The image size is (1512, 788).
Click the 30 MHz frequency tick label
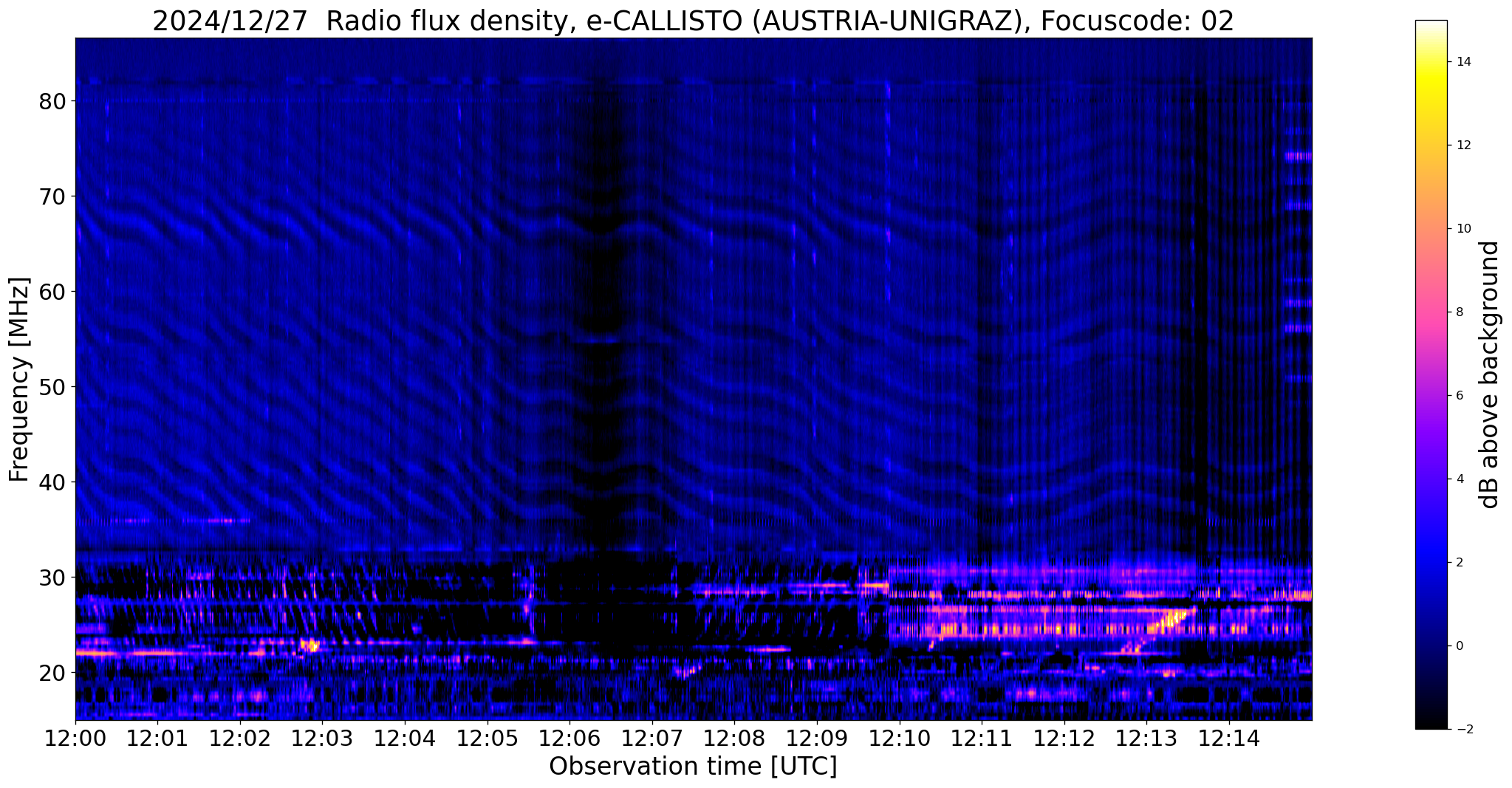52,578
